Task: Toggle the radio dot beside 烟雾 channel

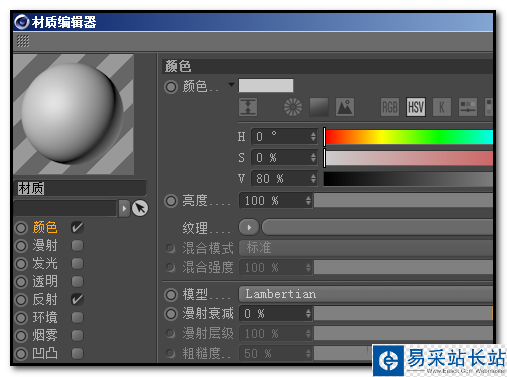Action: [x=21, y=336]
